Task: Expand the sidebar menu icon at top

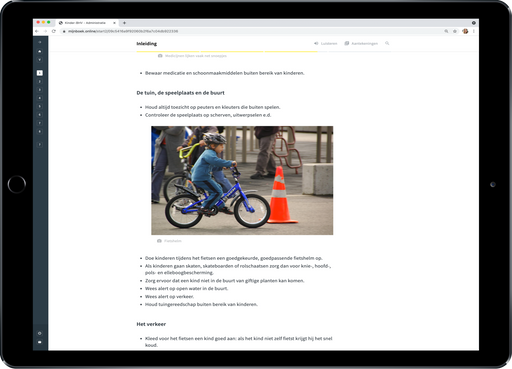Action: [x=40, y=42]
